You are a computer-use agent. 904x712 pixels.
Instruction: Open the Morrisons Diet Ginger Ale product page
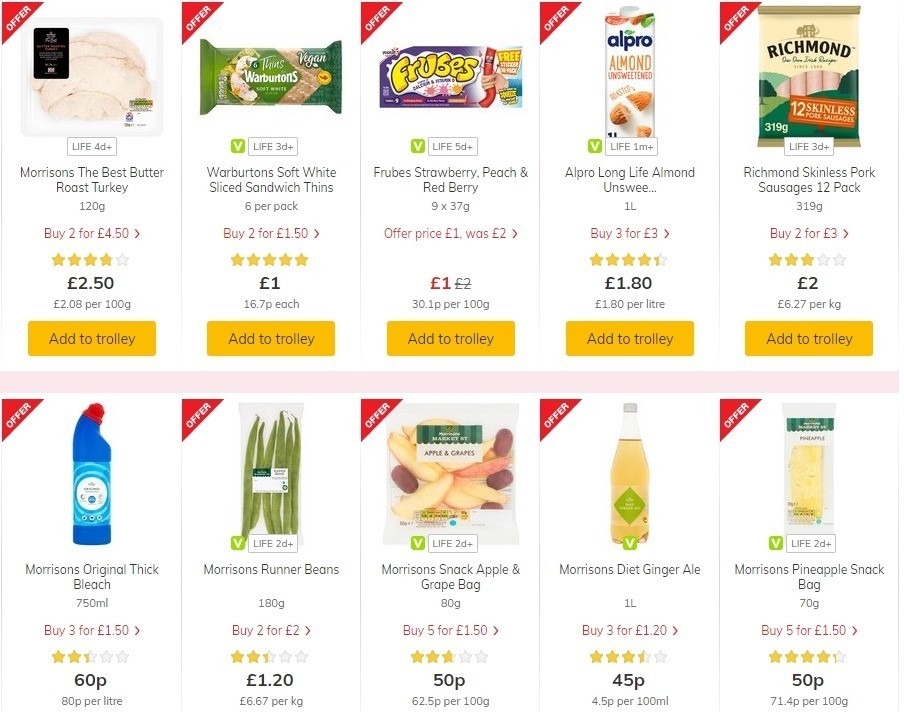629,569
